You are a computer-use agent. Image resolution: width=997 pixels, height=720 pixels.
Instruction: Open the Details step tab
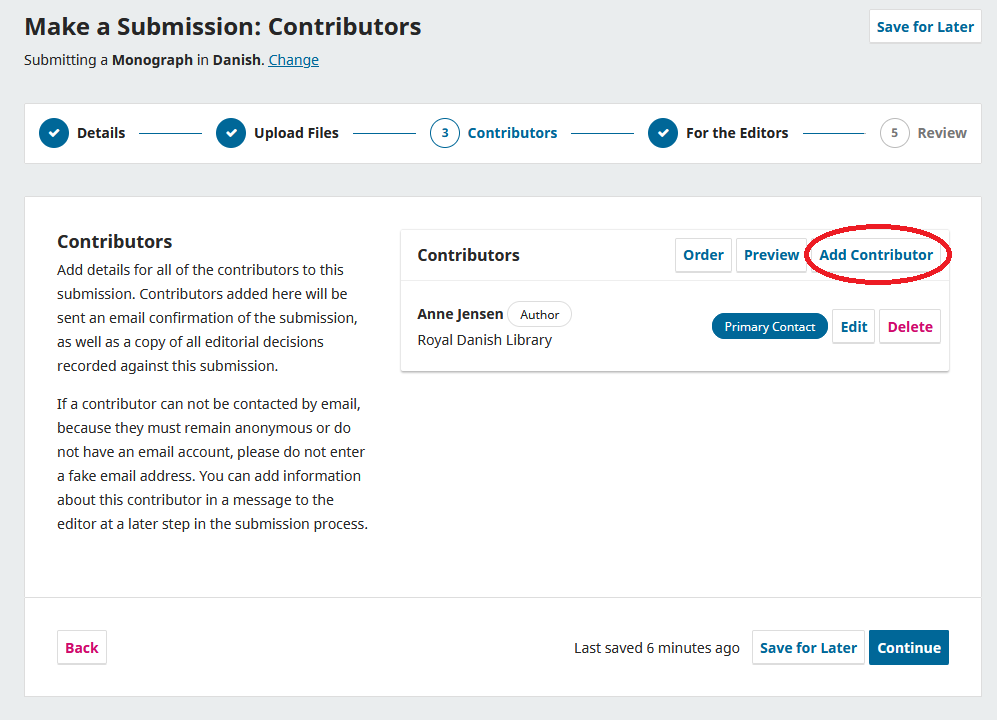[x=101, y=133]
